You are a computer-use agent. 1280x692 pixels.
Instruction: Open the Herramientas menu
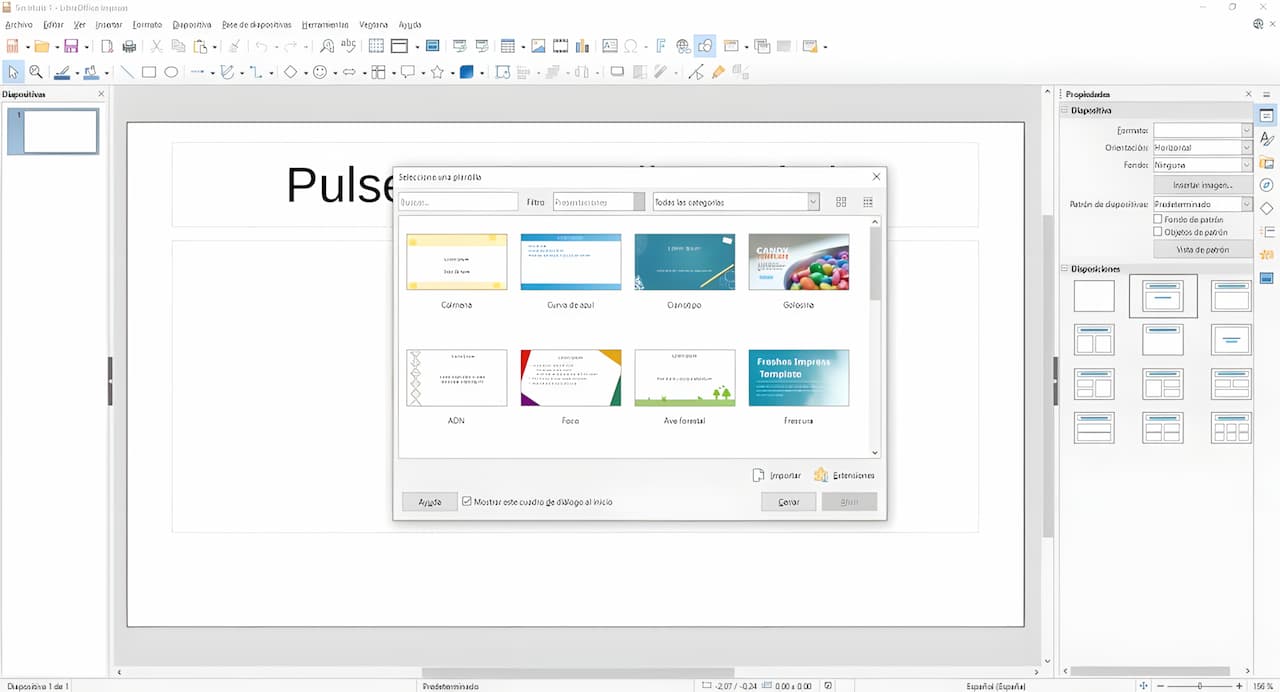coord(325,24)
